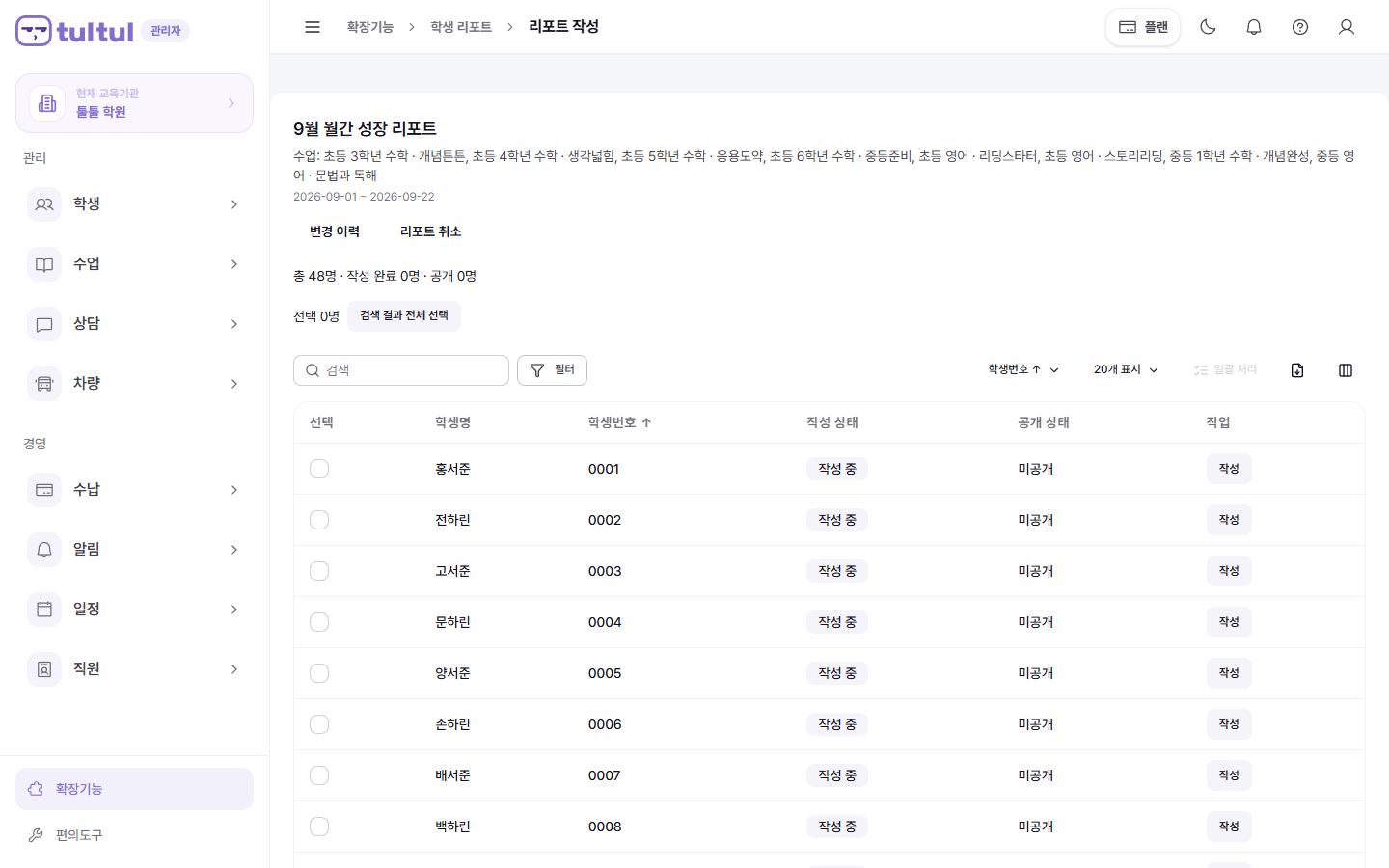This screenshot has height=868, width=1389.
Task: Select the checkbox for 전하린
Action: point(319,520)
